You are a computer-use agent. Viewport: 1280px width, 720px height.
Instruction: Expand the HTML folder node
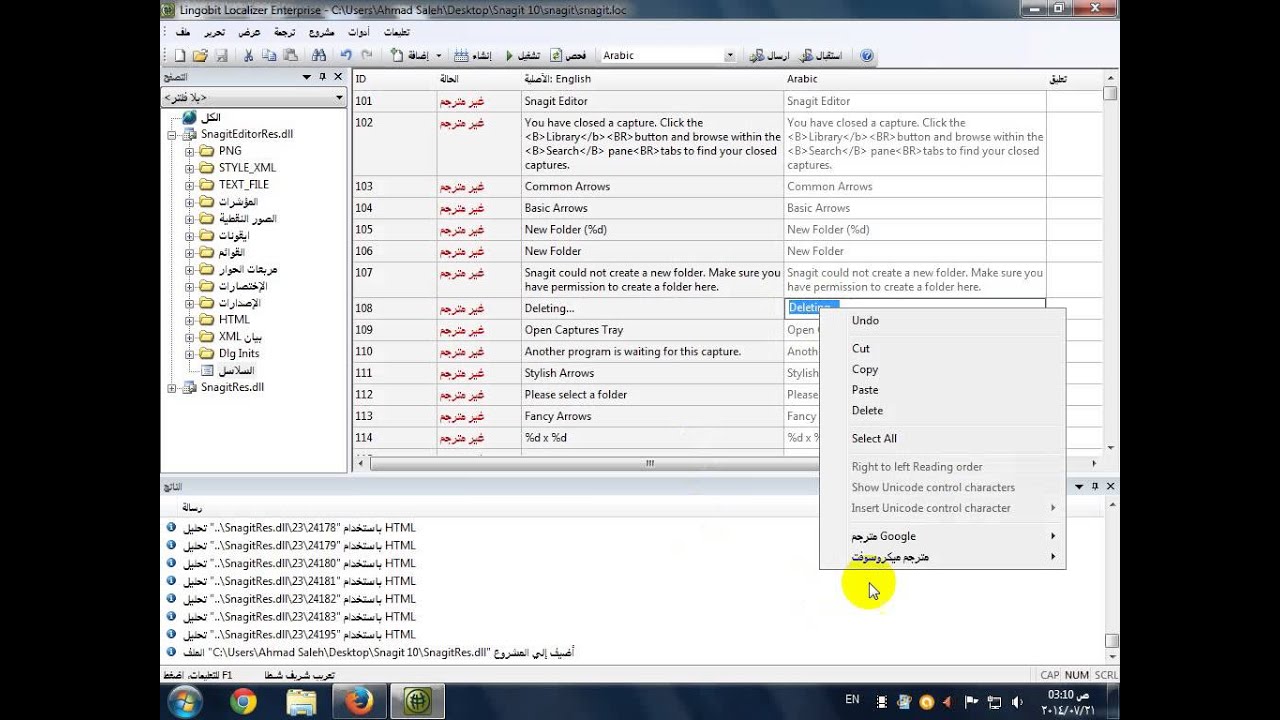[190, 320]
